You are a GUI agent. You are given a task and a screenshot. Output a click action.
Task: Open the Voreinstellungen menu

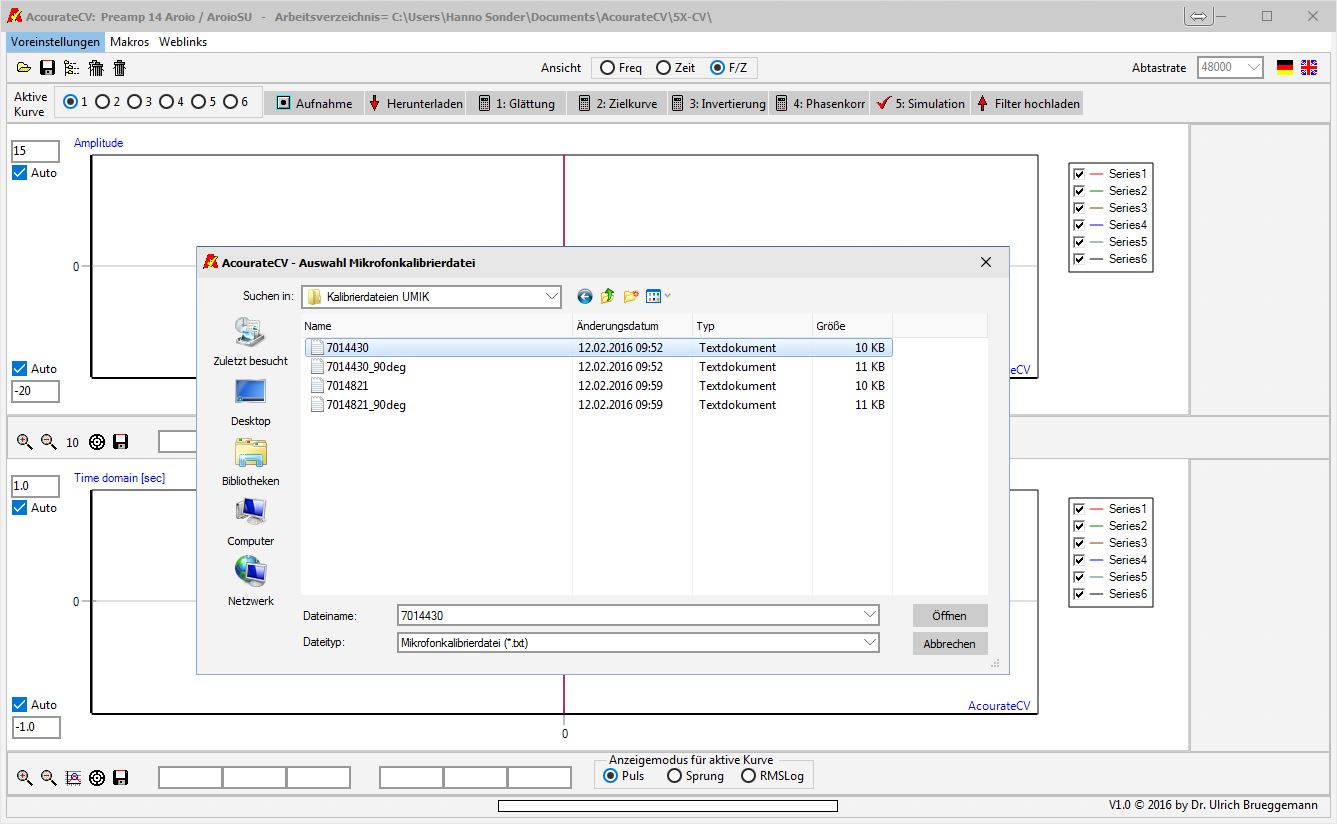56,42
